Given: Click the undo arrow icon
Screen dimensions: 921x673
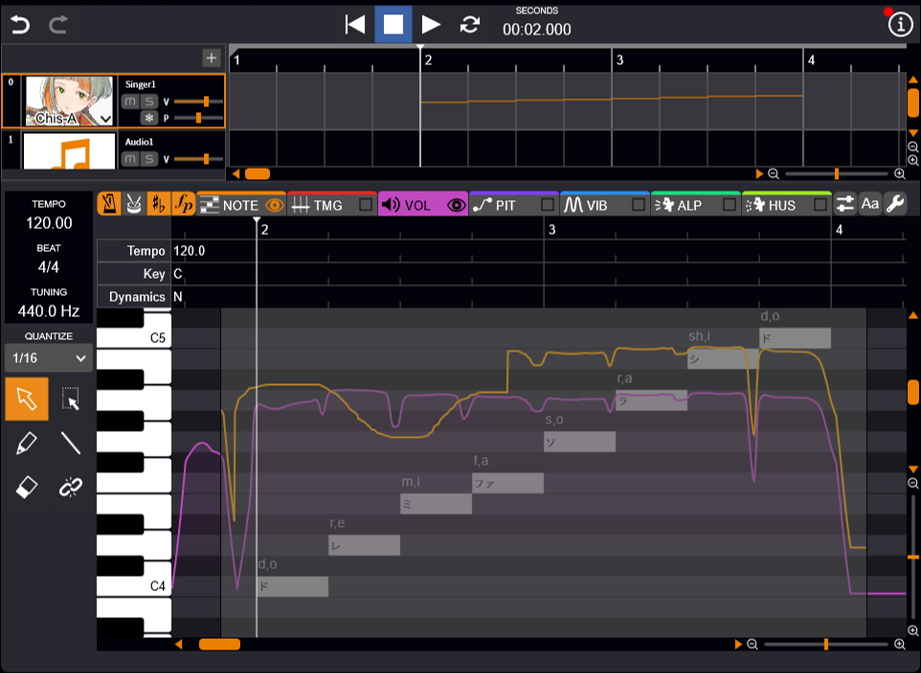Looking at the screenshot, I should pyautogui.click(x=20, y=24).
